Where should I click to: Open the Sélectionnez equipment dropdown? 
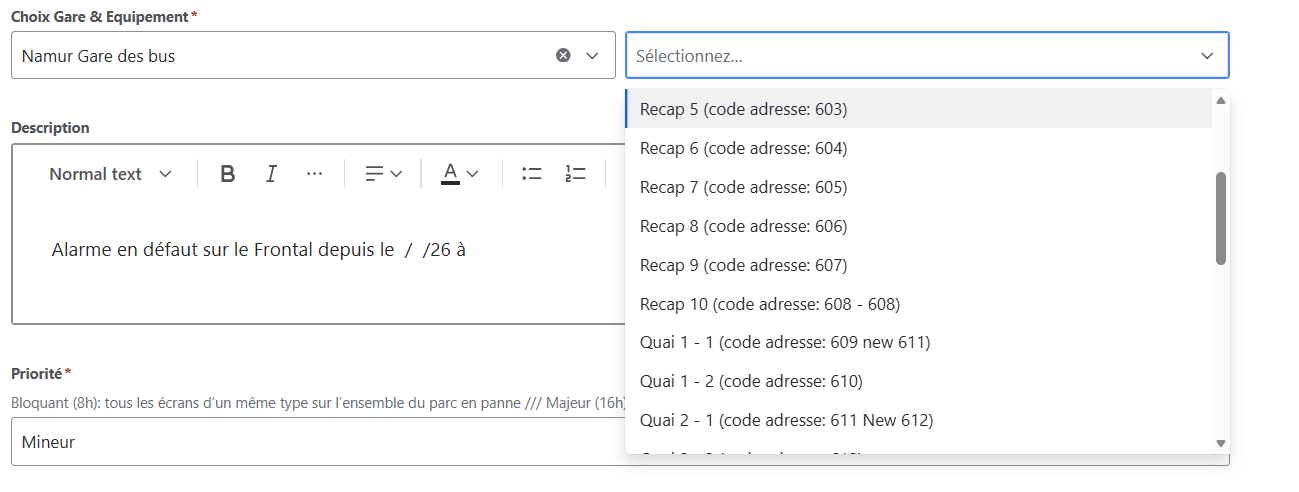[x=927, y=56]
